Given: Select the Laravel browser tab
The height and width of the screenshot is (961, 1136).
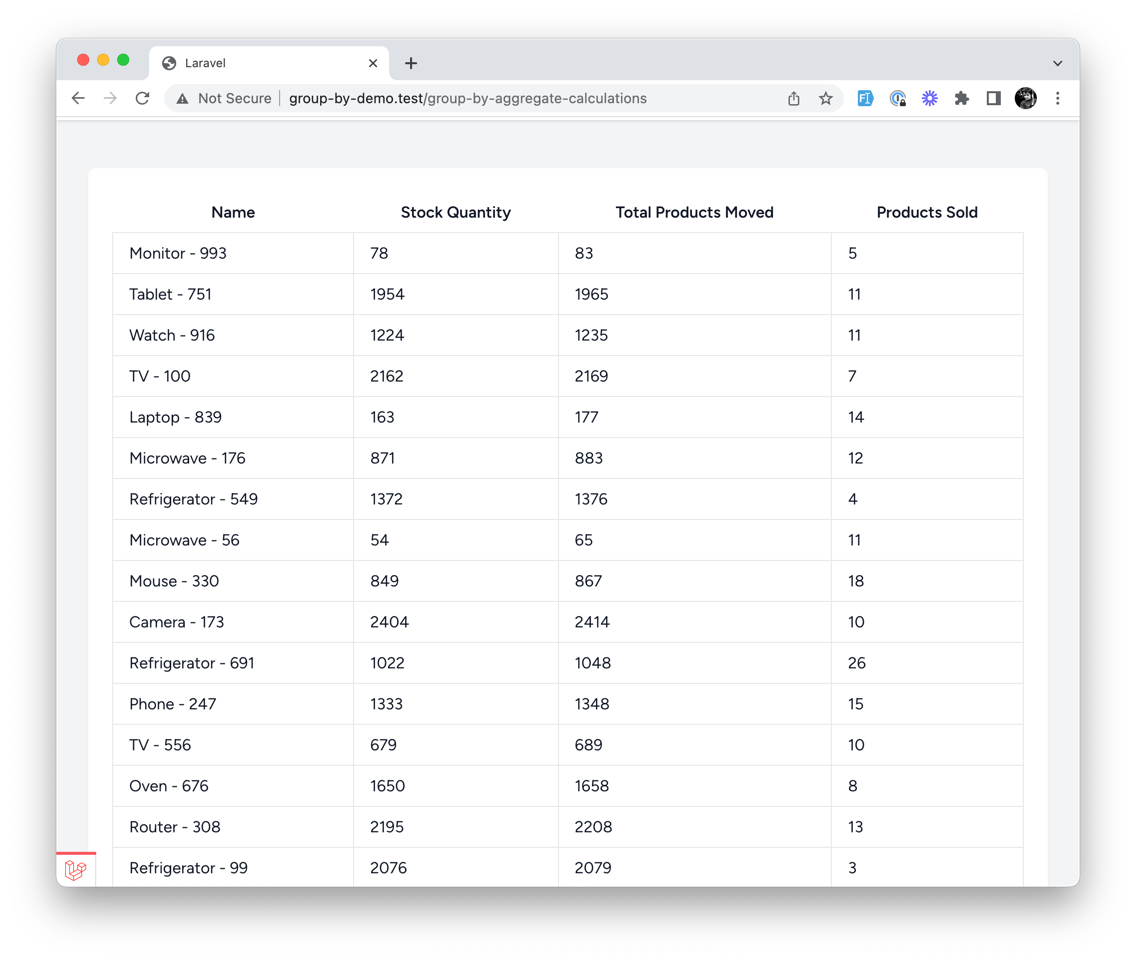Looking at the screenshot, I should tap(270, 63).
